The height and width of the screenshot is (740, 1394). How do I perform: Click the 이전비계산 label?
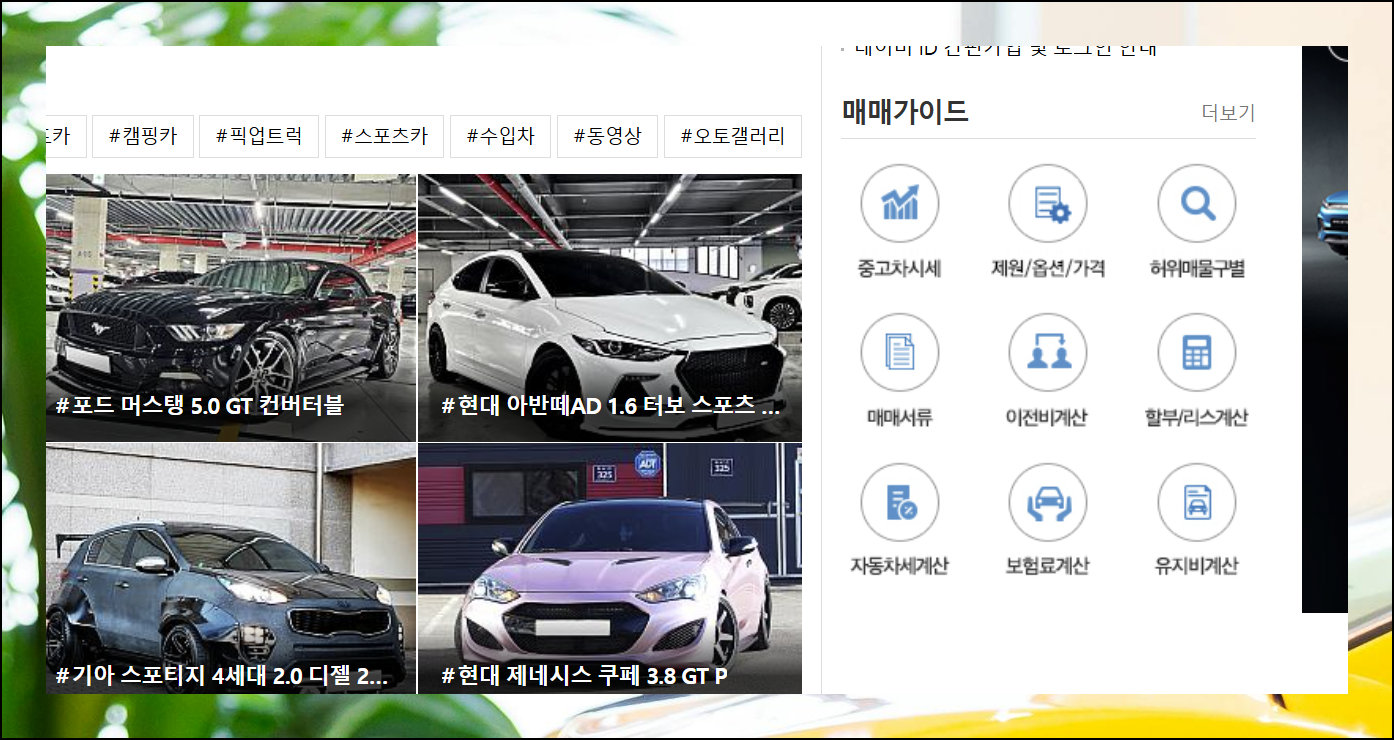1048,418
